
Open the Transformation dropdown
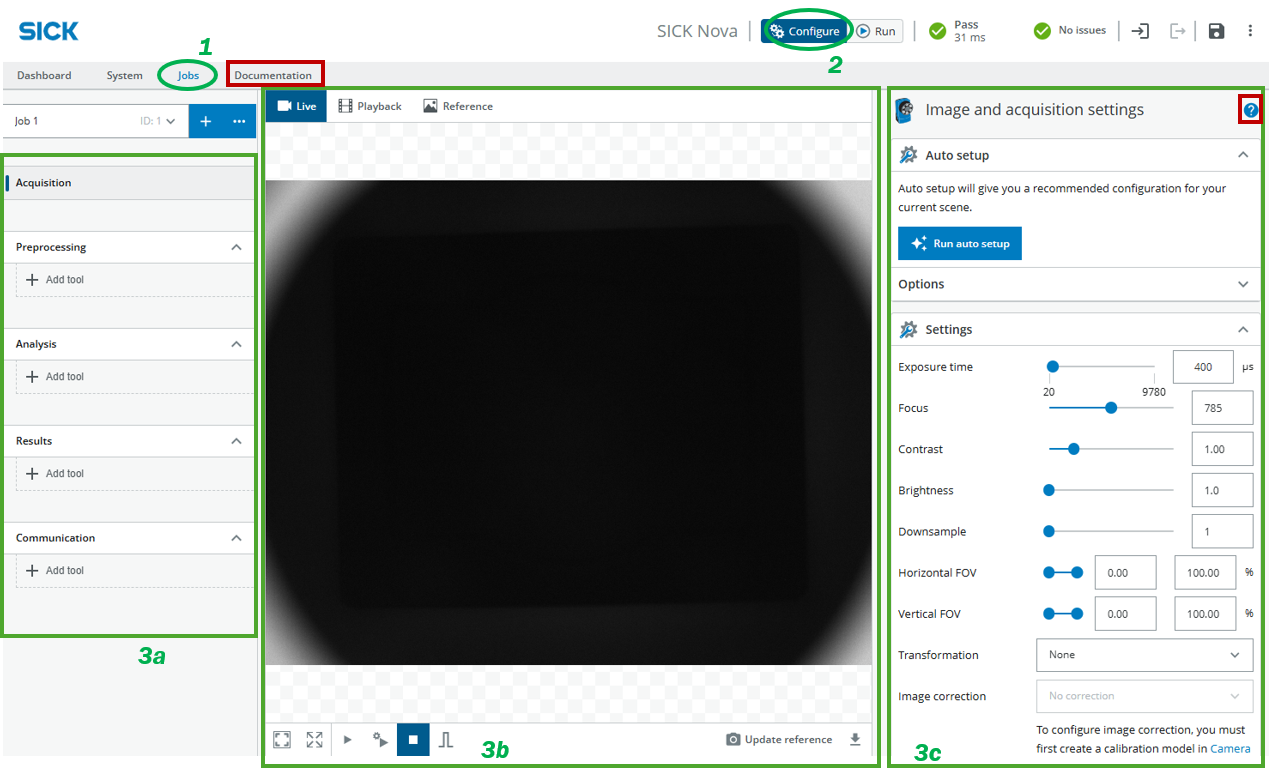[x=1144, y=655]
